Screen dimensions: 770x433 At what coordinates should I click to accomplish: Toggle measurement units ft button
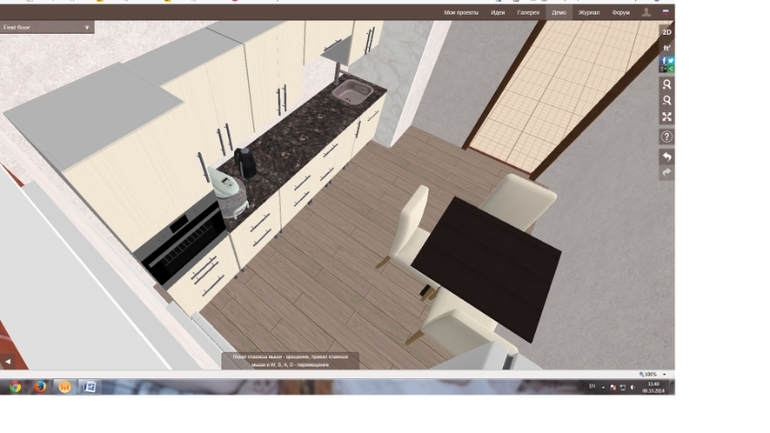667,47
